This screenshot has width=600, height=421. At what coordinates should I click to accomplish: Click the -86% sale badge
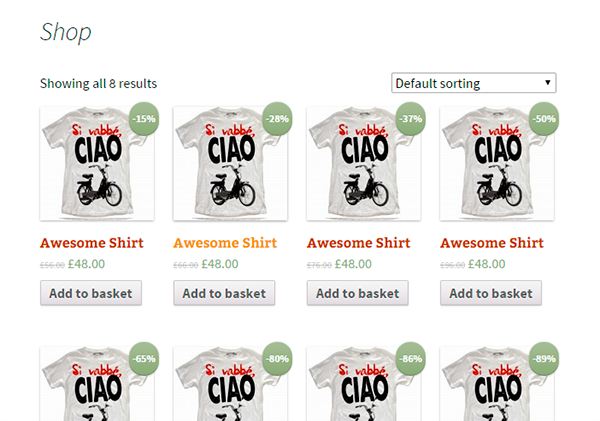click(x=411, y=358)
